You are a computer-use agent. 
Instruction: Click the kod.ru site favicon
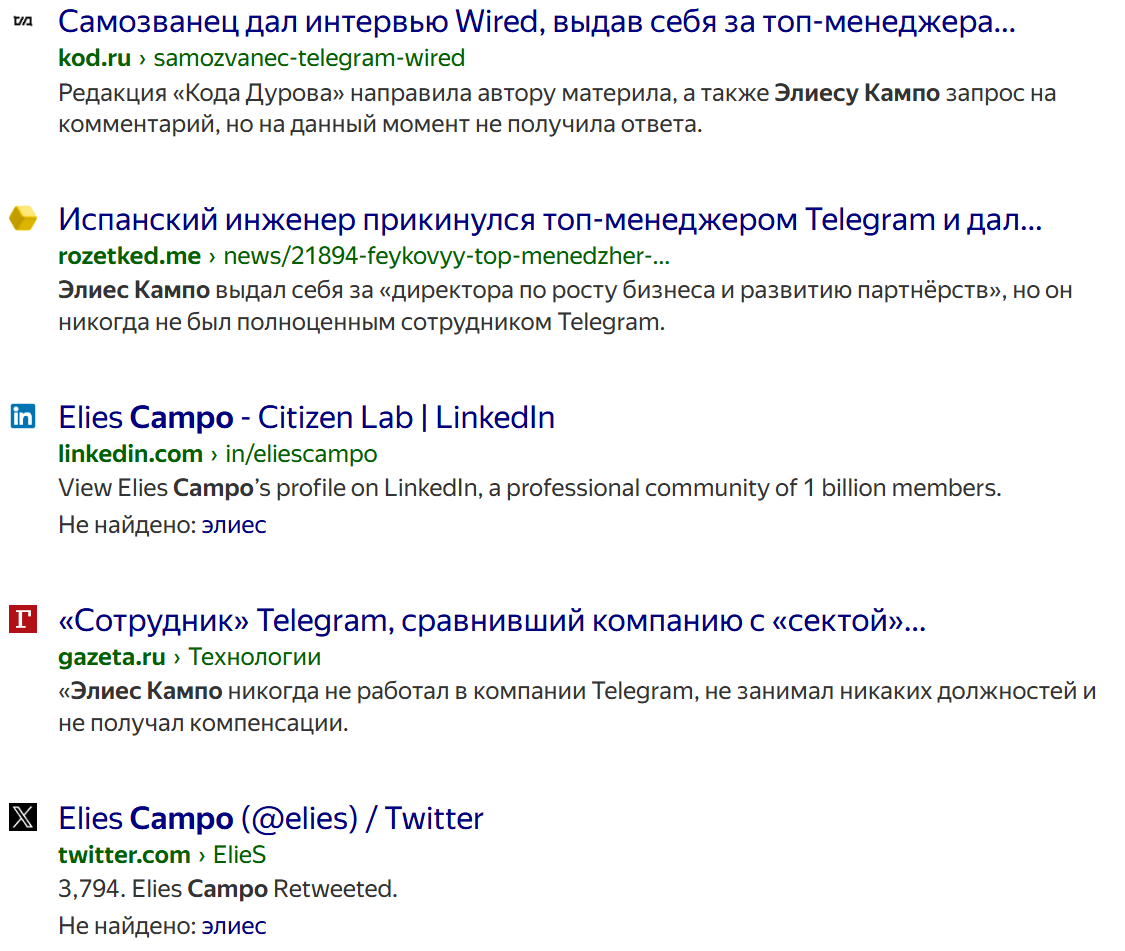(x=21, y=22)
